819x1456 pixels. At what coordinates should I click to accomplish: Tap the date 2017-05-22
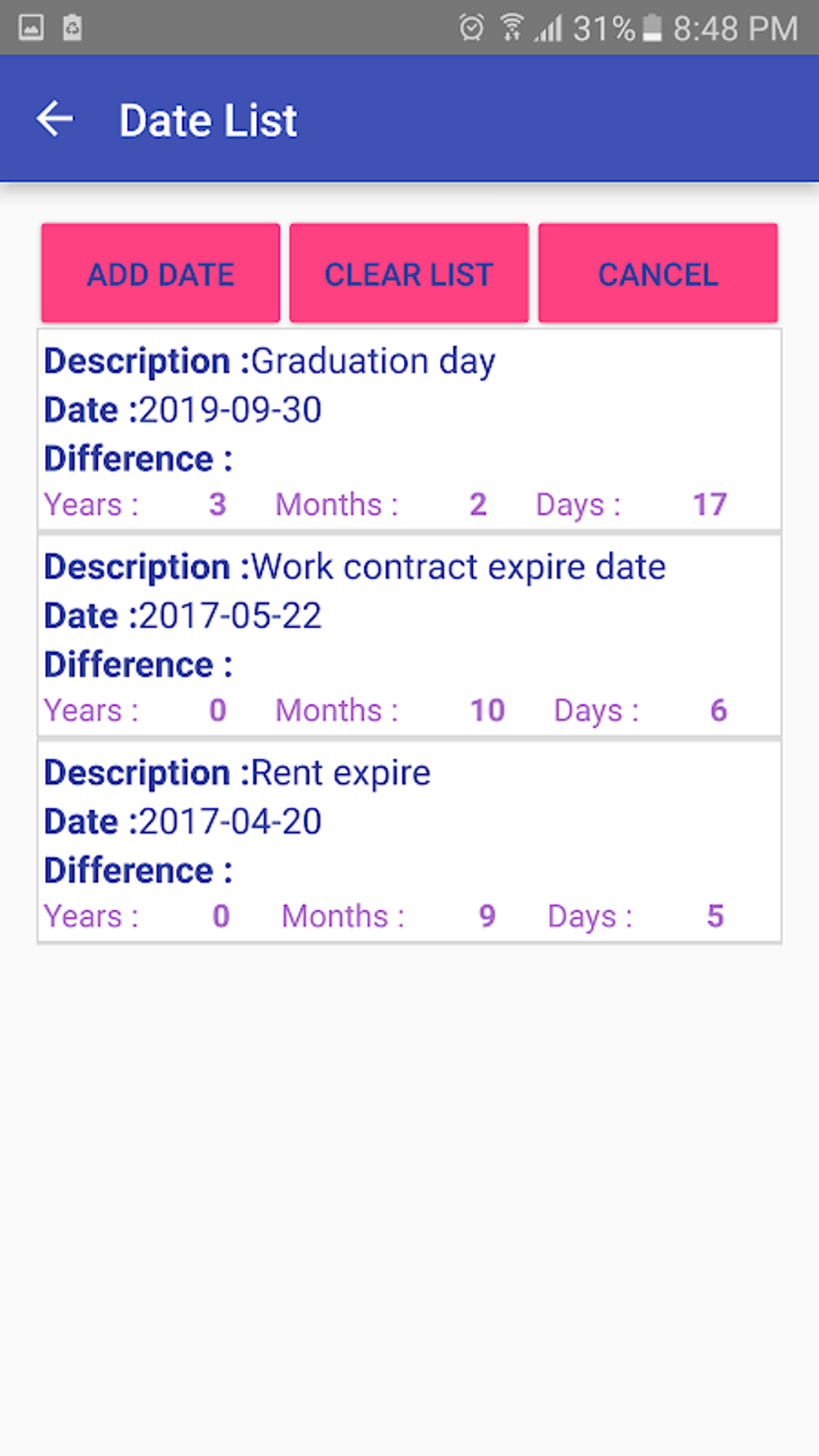point(230,616)
